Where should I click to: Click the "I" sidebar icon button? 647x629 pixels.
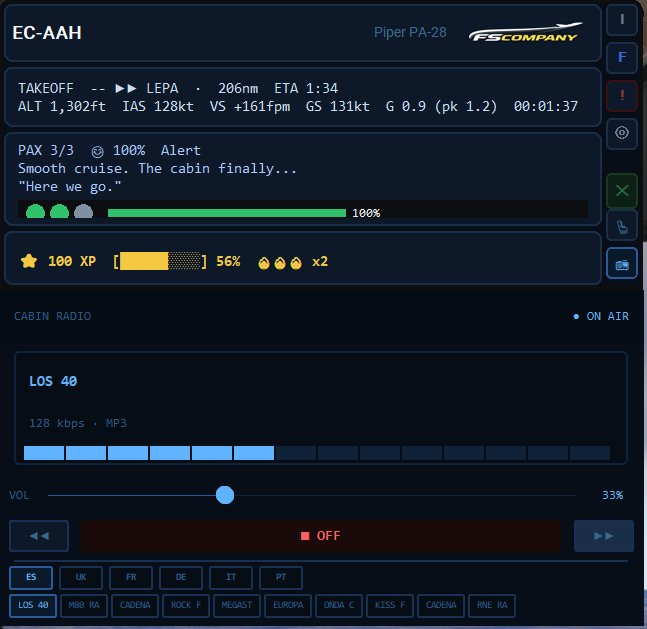[622, 20]
